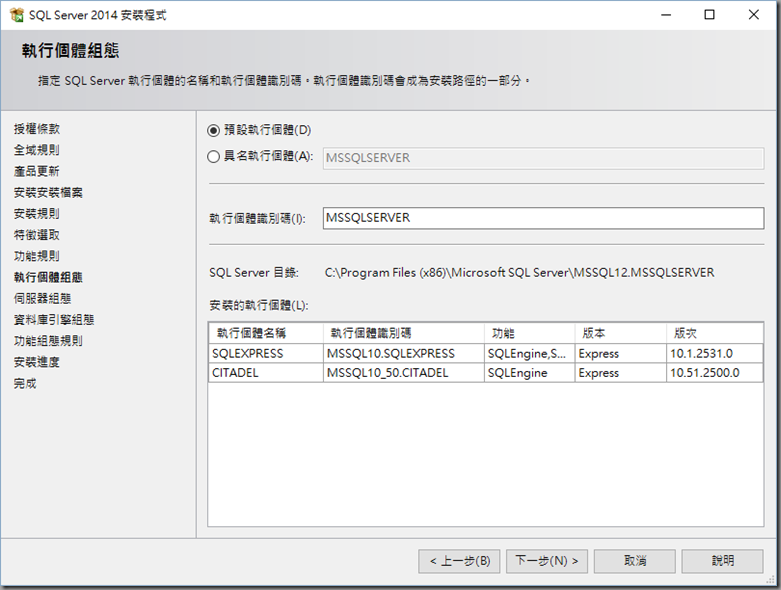Close the SQL Server 2014 setup window

pyautogui.click(x=754, y=15)
